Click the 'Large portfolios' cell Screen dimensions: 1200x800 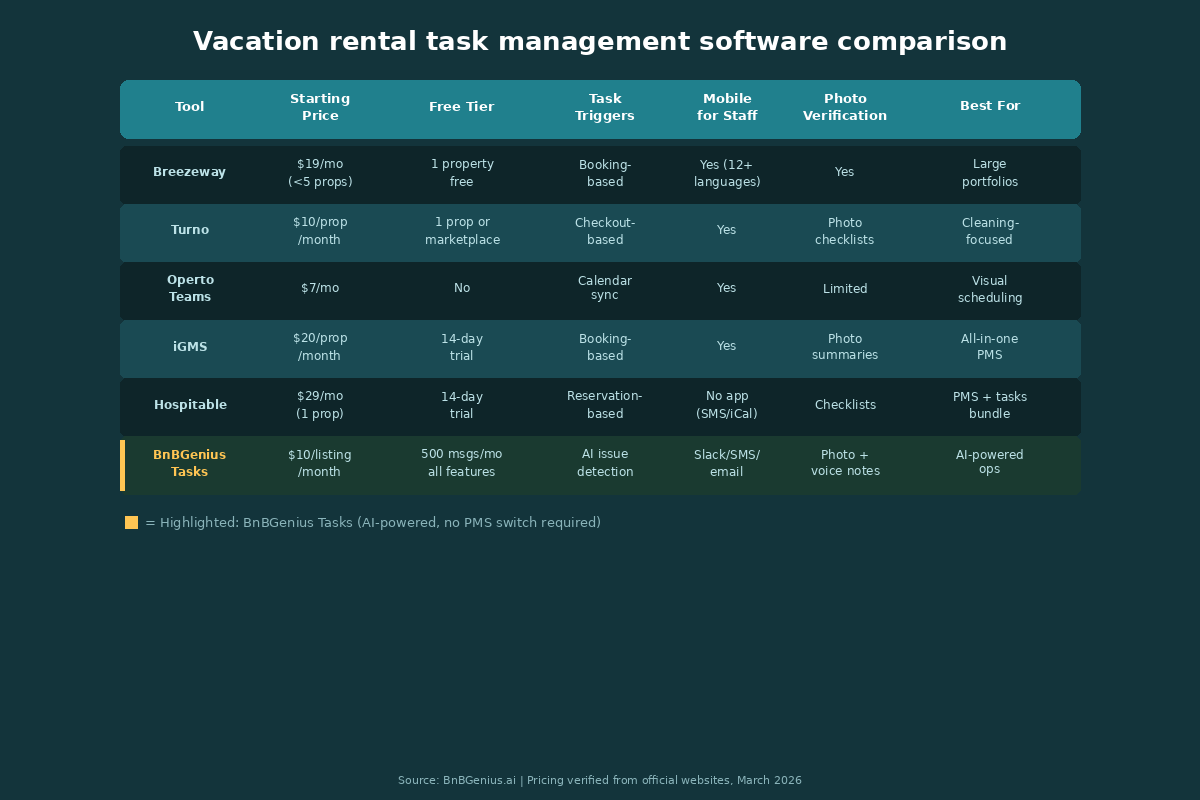[x=990, y=173]
